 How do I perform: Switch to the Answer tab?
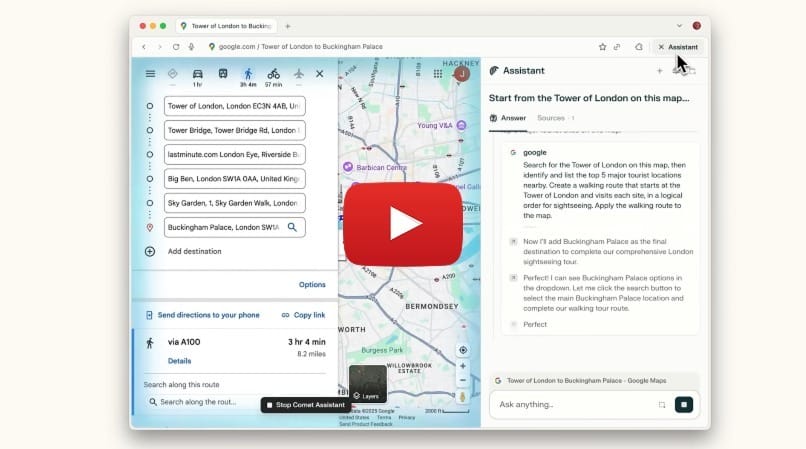[508, 118]
